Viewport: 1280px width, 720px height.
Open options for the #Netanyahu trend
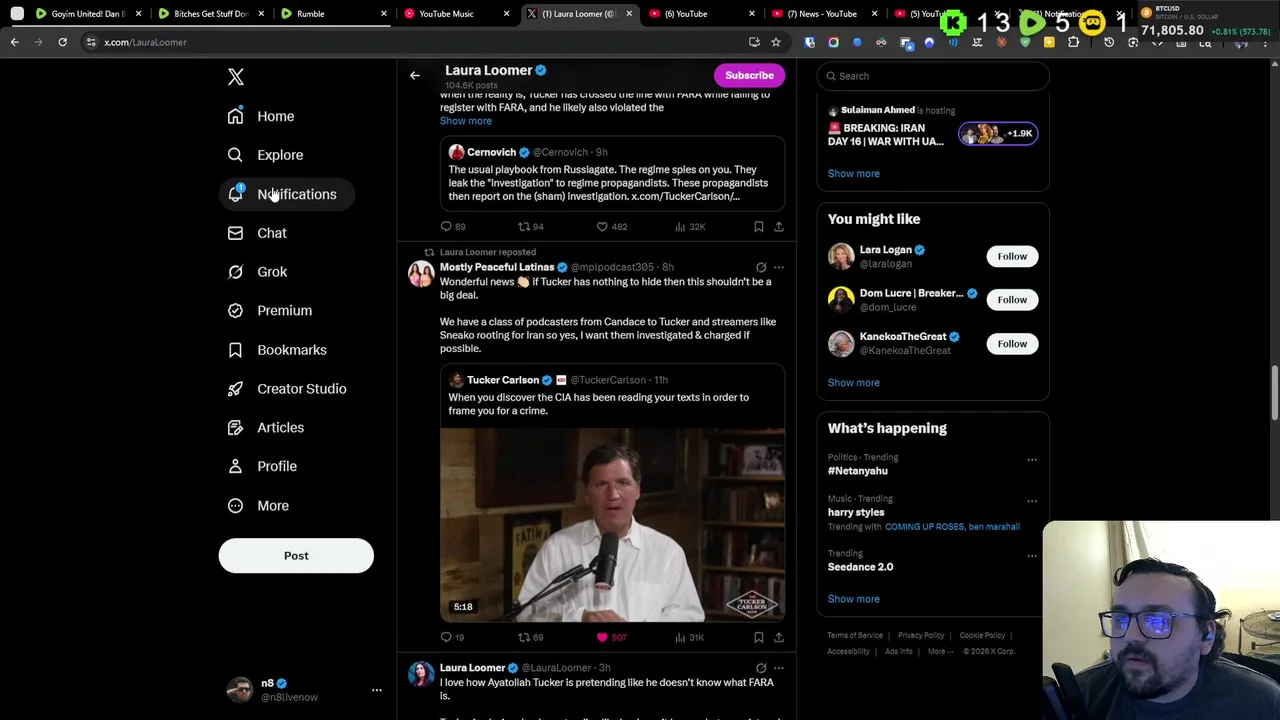click(x=1032, y=460)
